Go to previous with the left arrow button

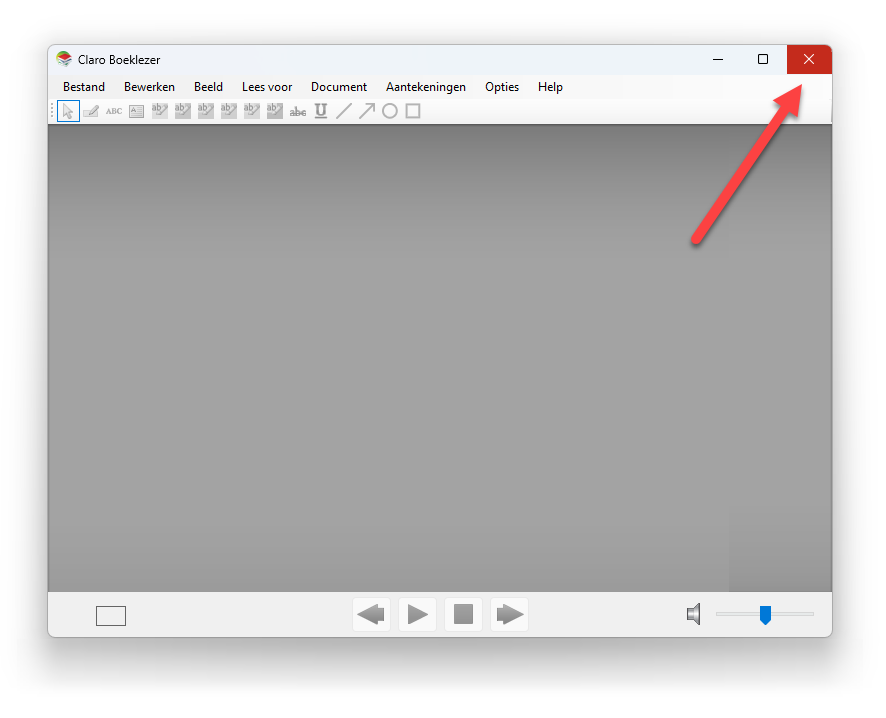(371, 614)
